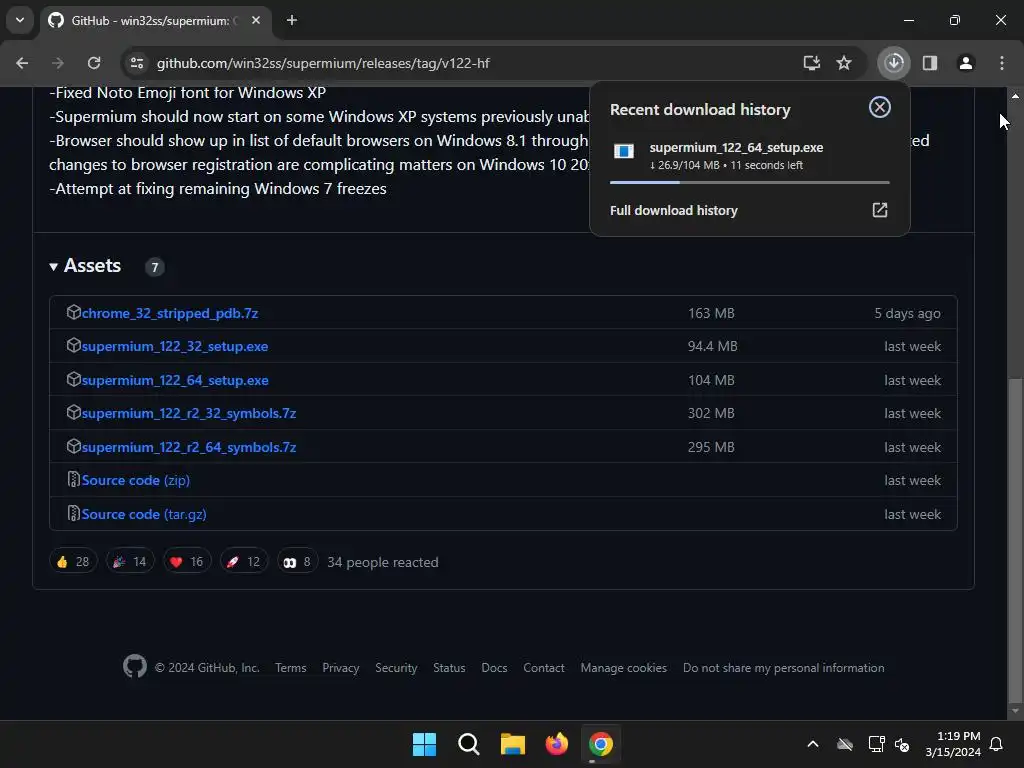
Task: Click the supermium_122_64_setup.exe file icon in downloads
Action: [x=624, y=152]
